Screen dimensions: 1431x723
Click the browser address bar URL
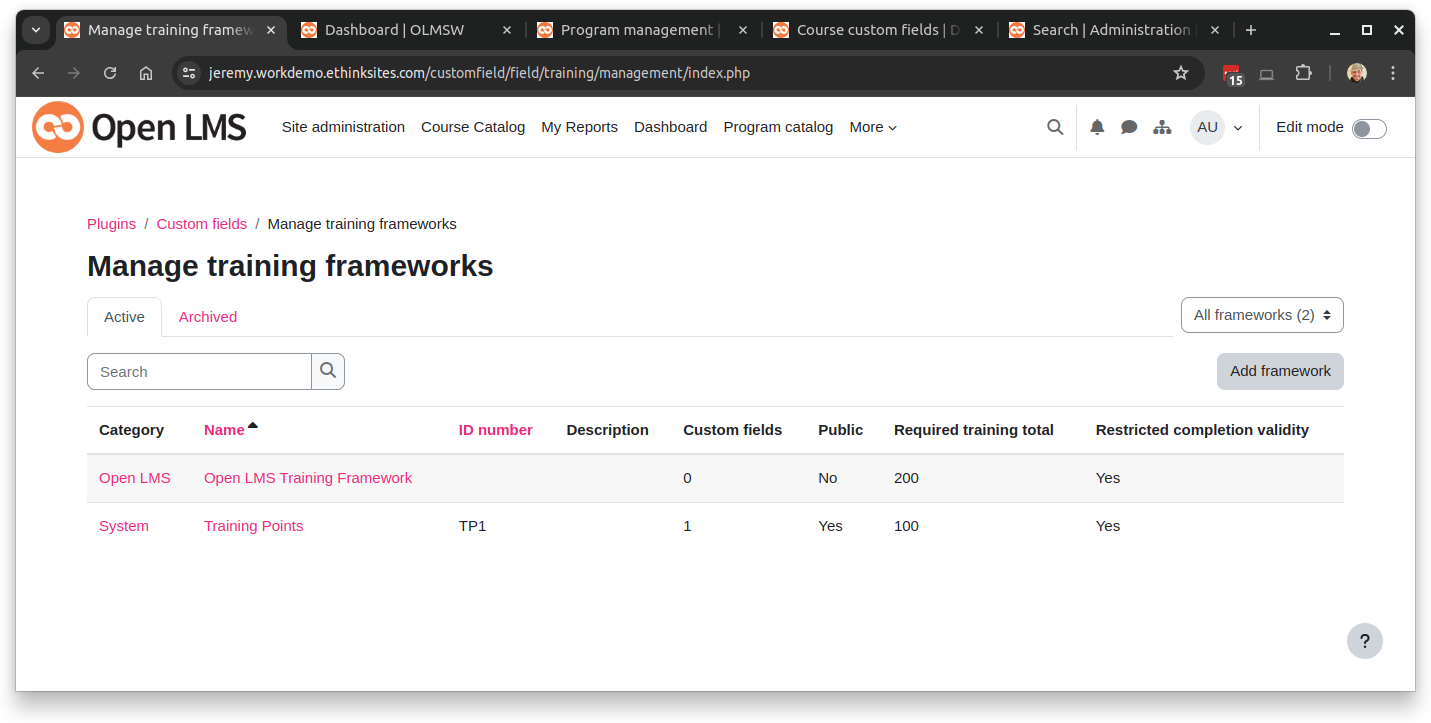(479, 73)
